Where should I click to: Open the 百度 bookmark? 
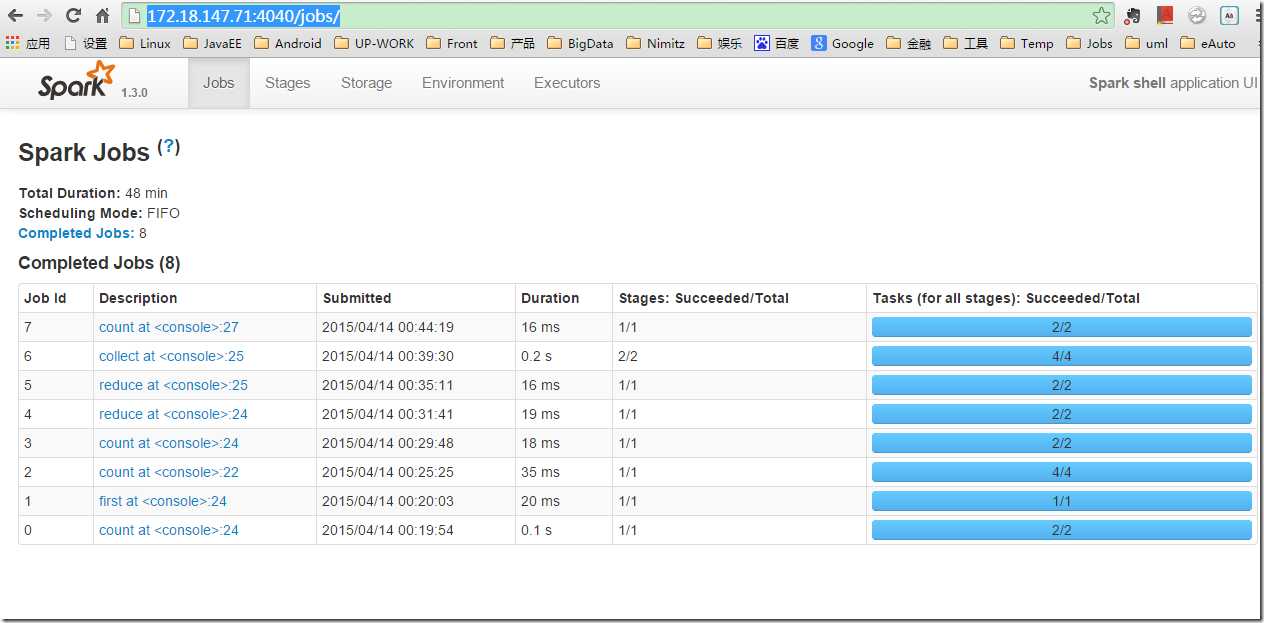coord(777,43)
